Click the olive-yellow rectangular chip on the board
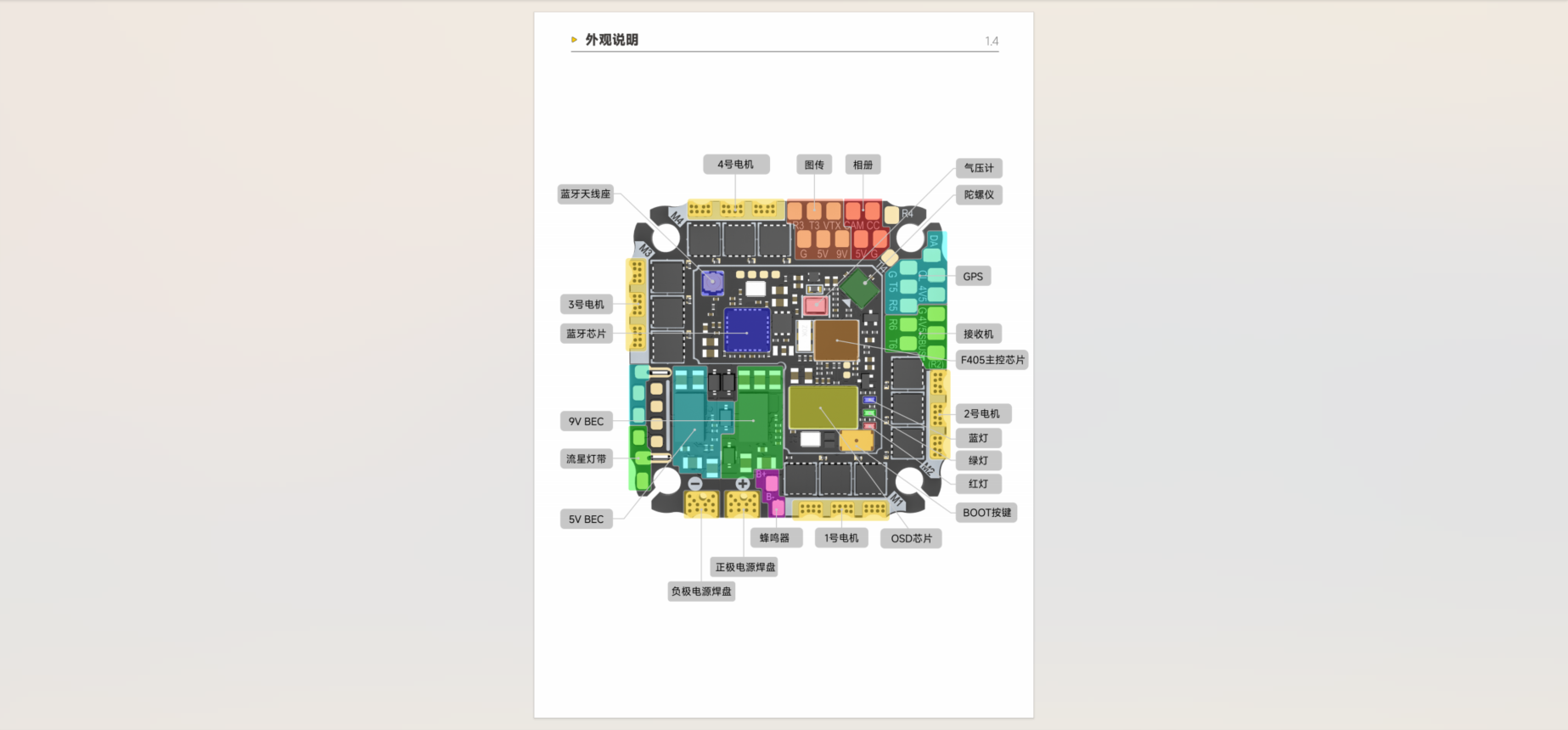1568x730 pixels. (x=823, y=408)
